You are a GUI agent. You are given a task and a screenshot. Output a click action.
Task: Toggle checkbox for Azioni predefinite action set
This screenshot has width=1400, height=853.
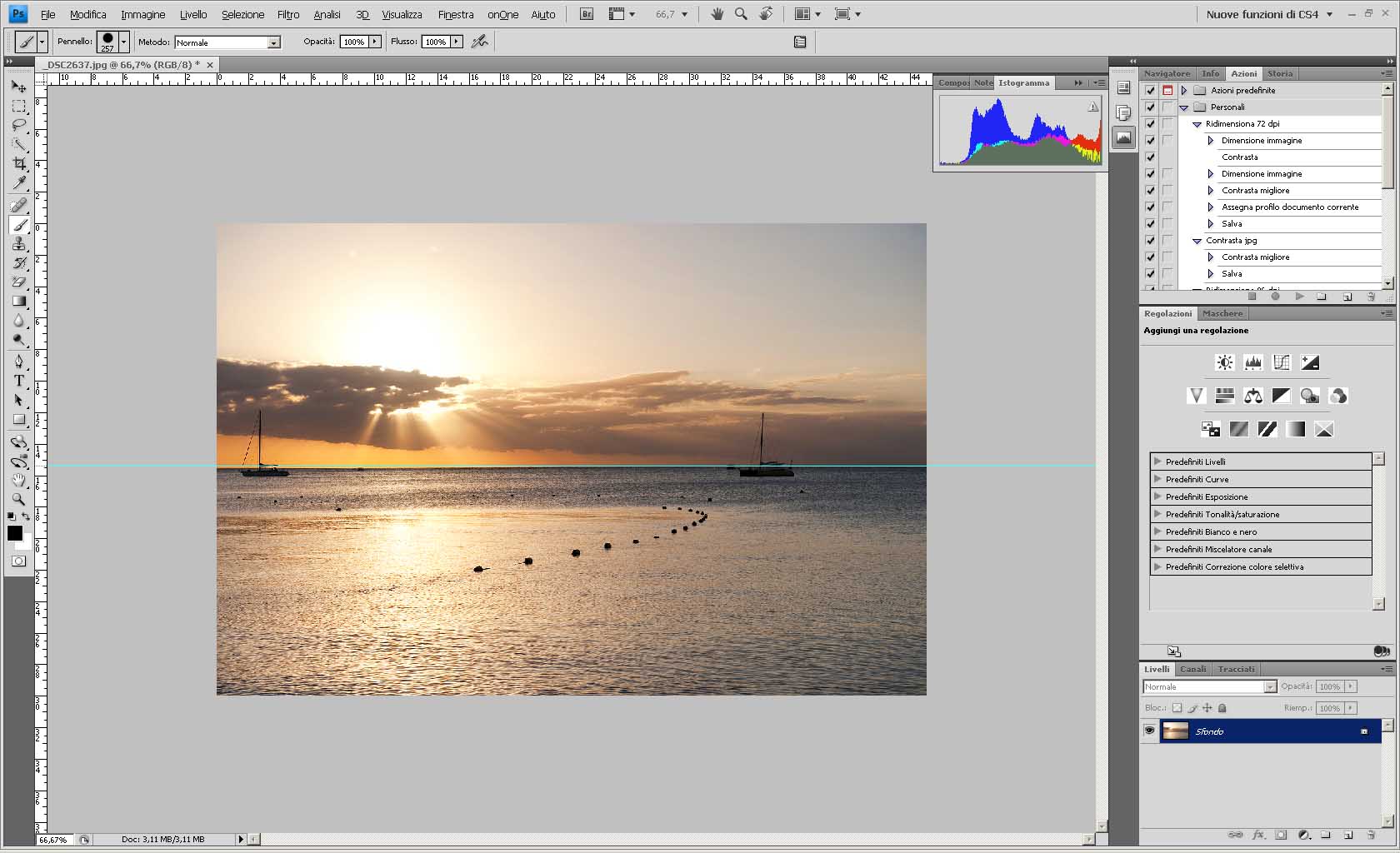coord(1150,90)
